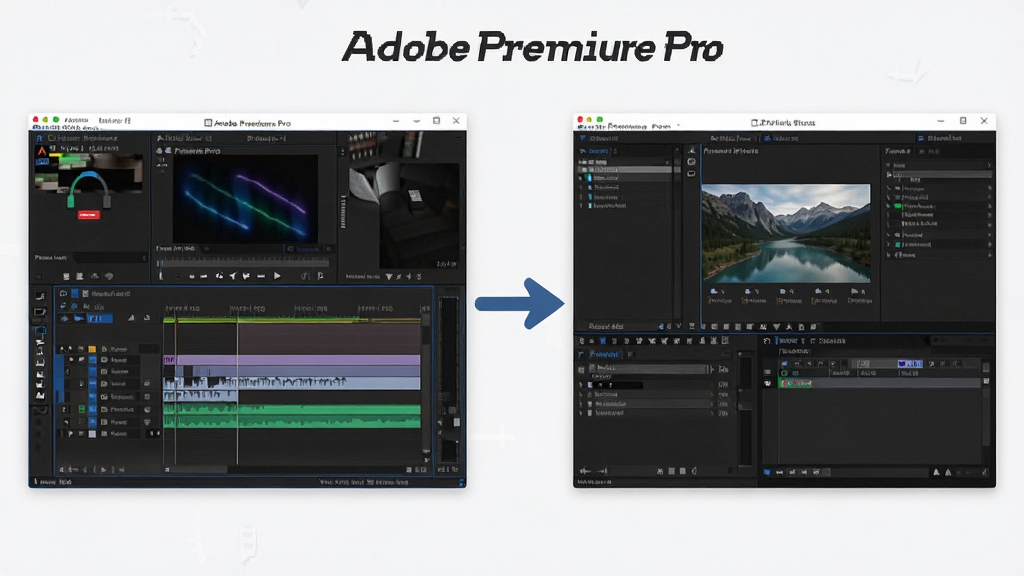The image size is (1024, 576).
Task: Click the neon lines preview in left window
Action: tap(245, 199)
